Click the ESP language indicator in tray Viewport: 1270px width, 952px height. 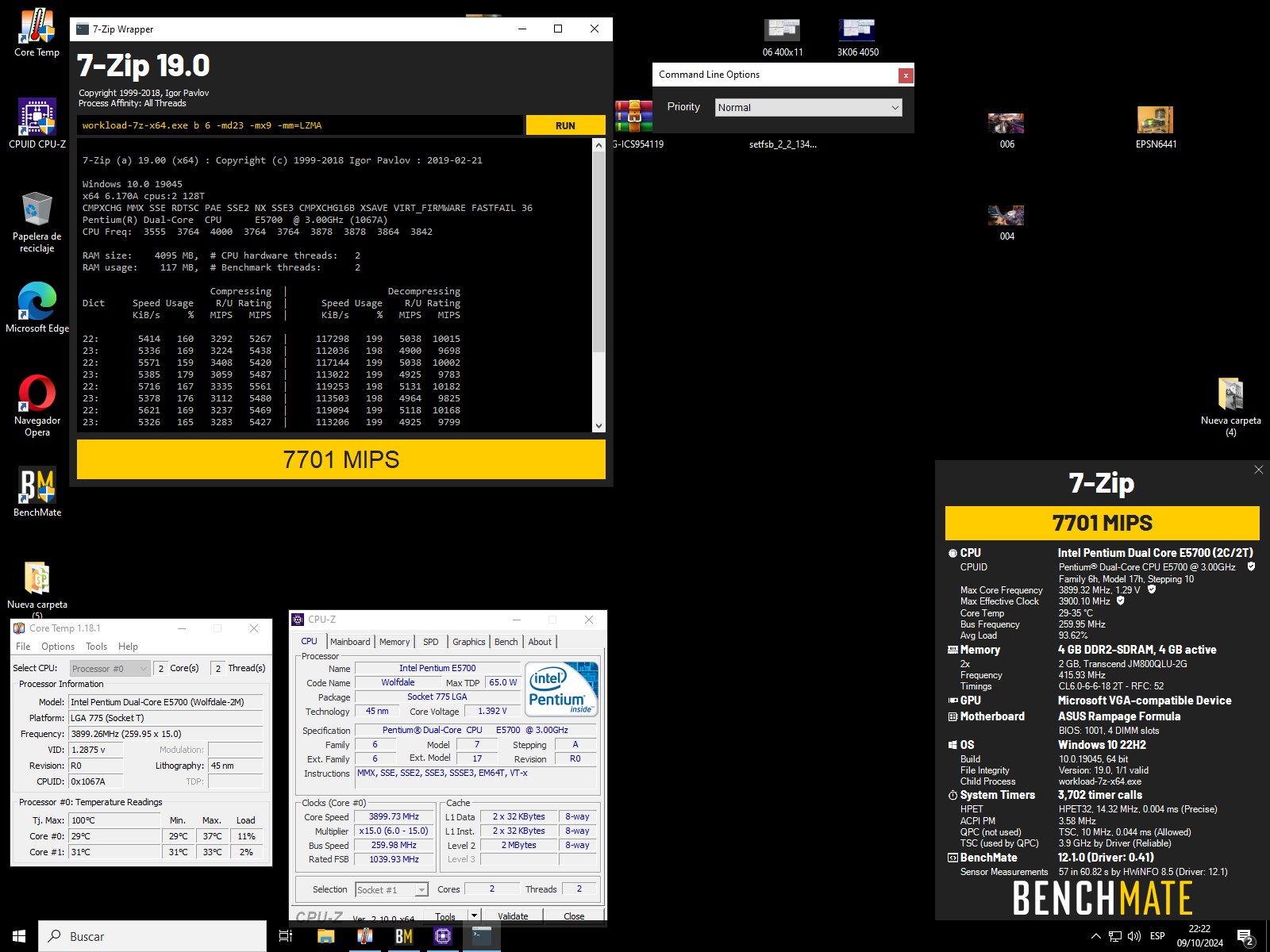point(1157,936)
